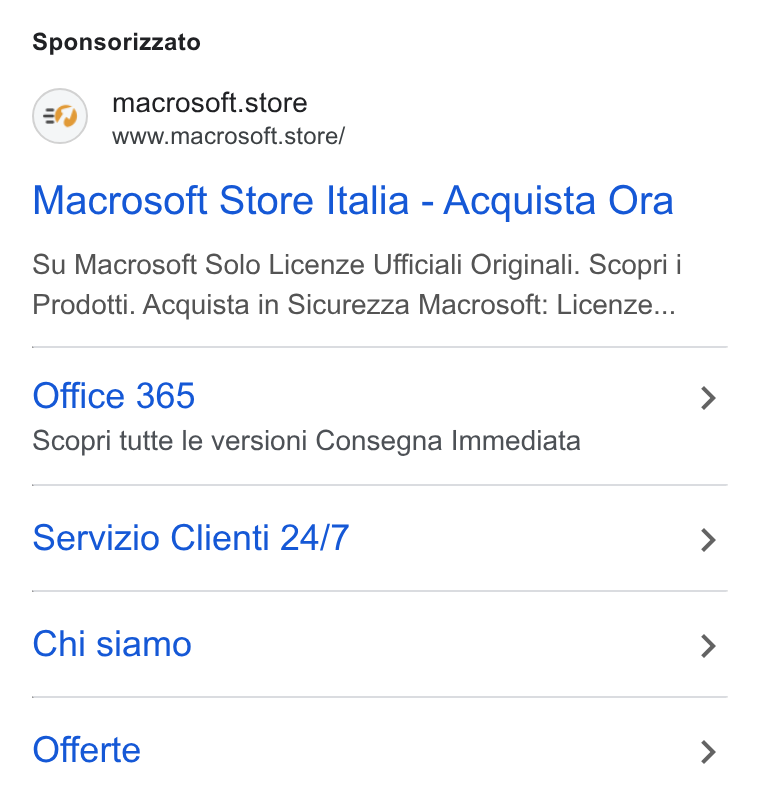Click the Office 365 sitelink
Screen dimensions: 760x802
click(114, 396)
